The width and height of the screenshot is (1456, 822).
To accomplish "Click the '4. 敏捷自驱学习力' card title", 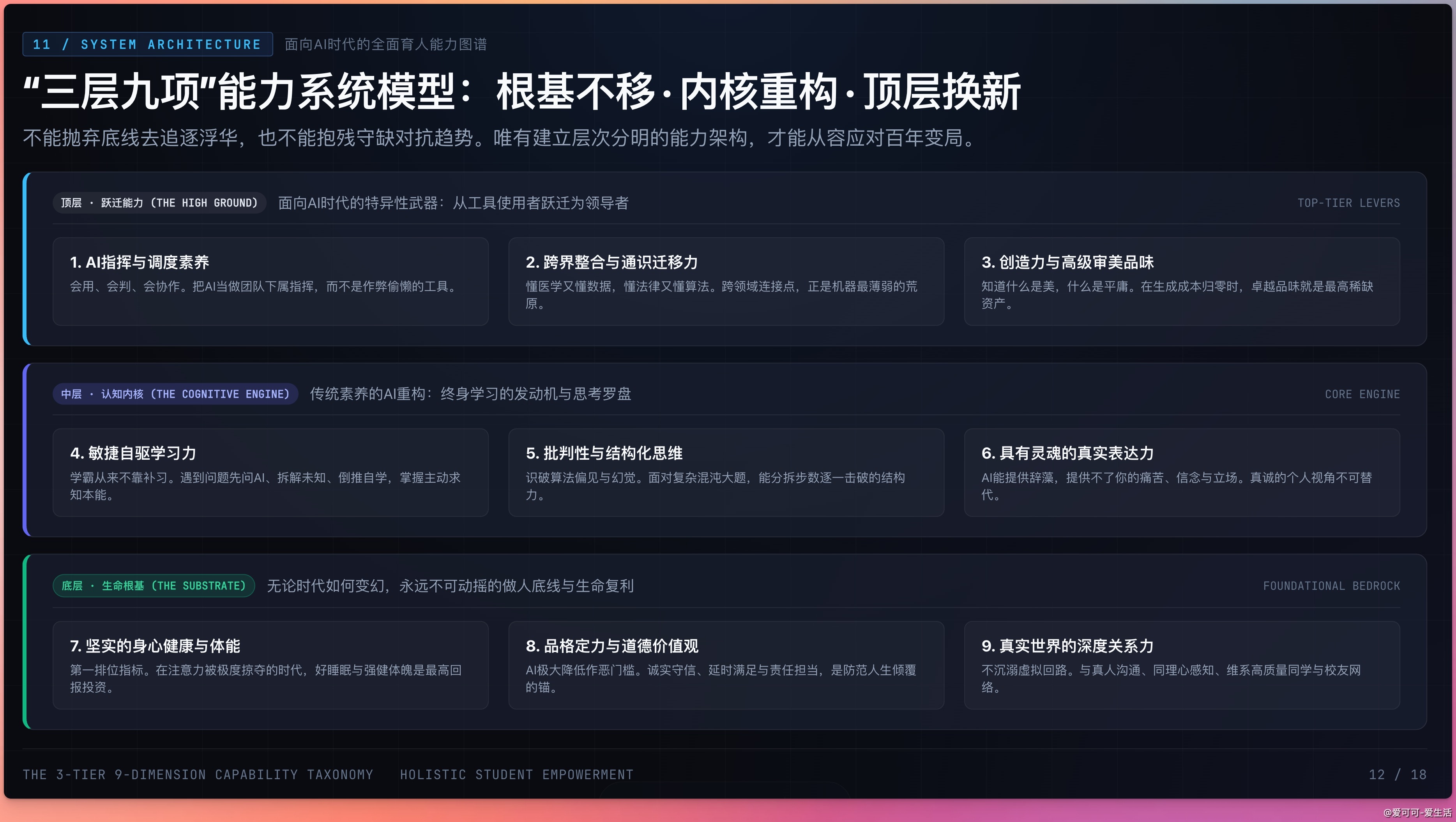I will coord(133,453).
